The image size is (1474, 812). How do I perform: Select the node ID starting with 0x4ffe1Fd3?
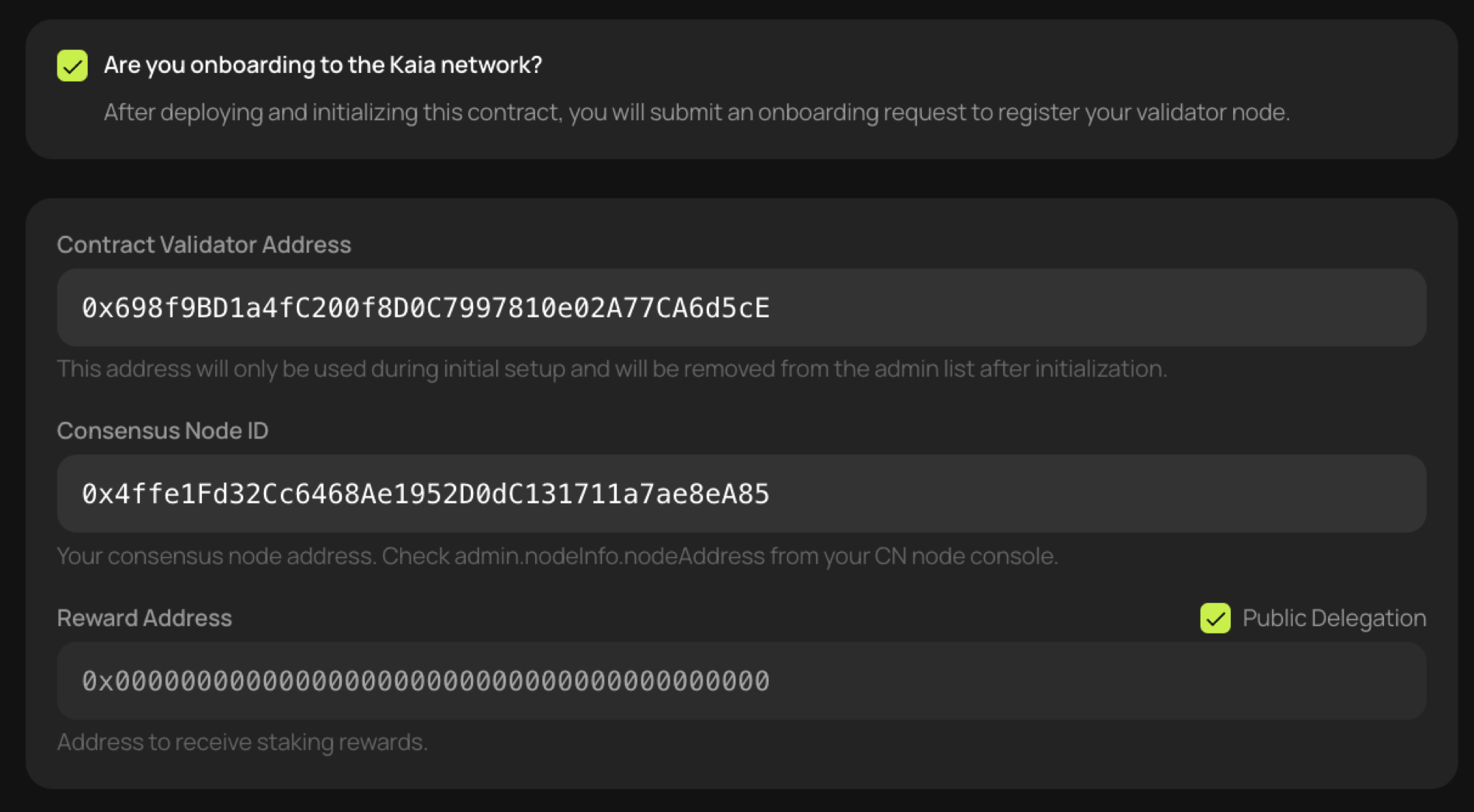[426, 494]
